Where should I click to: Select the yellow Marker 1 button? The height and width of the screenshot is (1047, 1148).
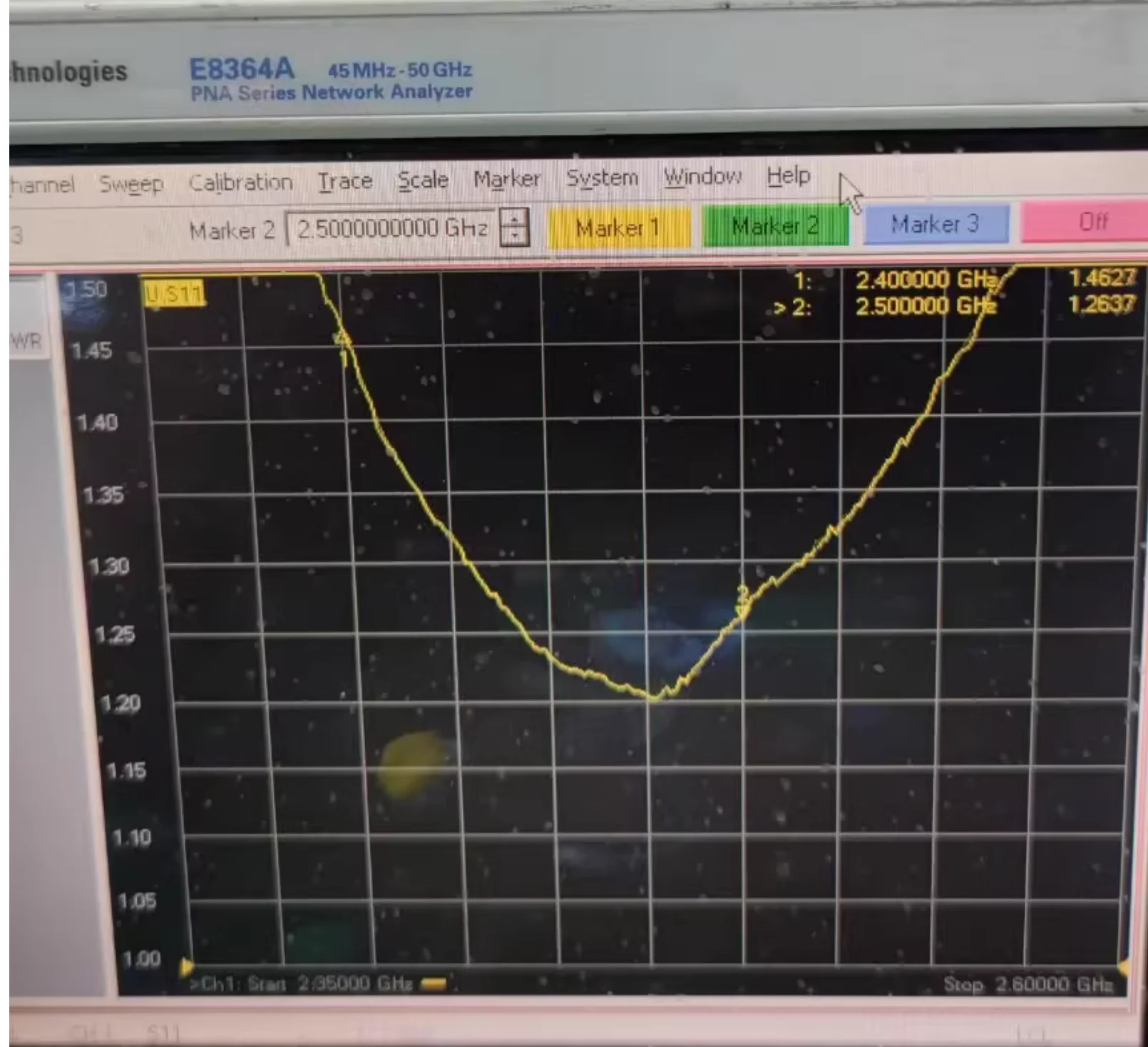point(619,228)
